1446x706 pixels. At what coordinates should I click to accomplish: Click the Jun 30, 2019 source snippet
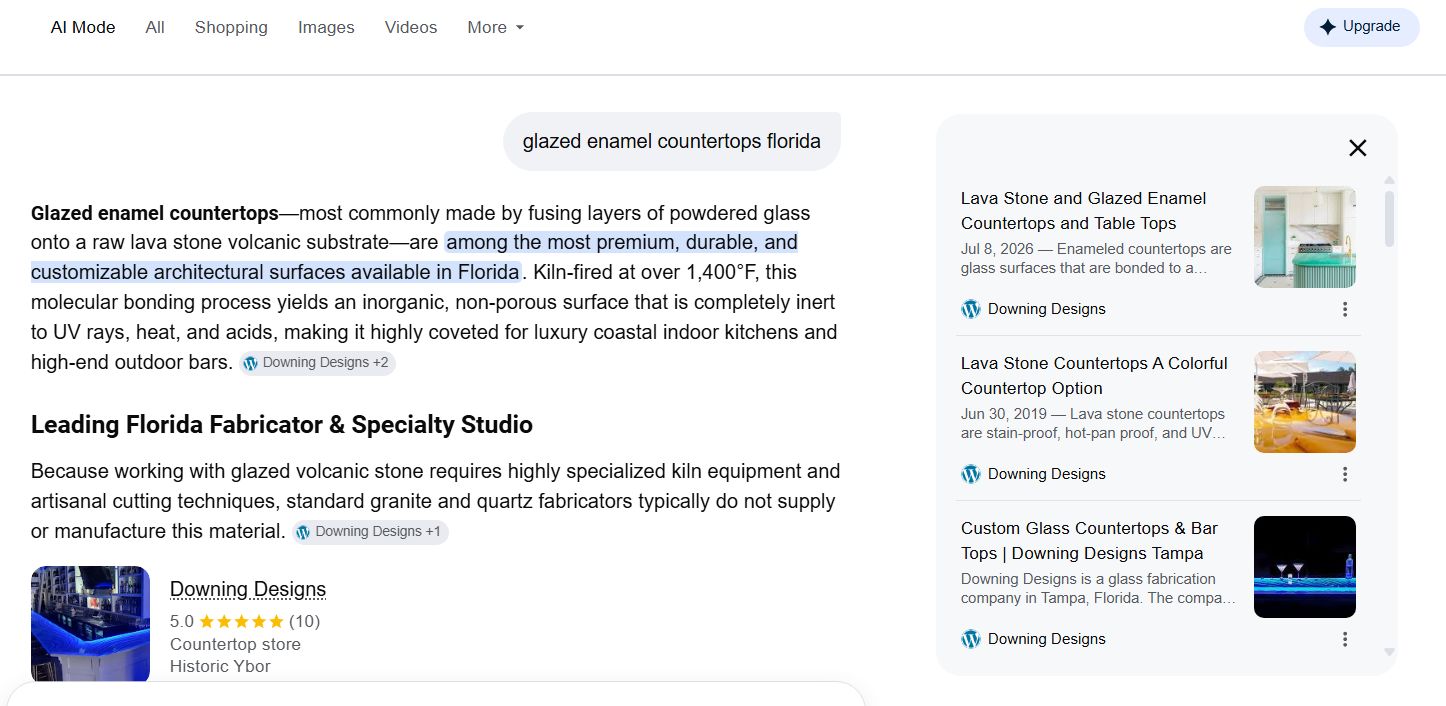click(1093, 423)
